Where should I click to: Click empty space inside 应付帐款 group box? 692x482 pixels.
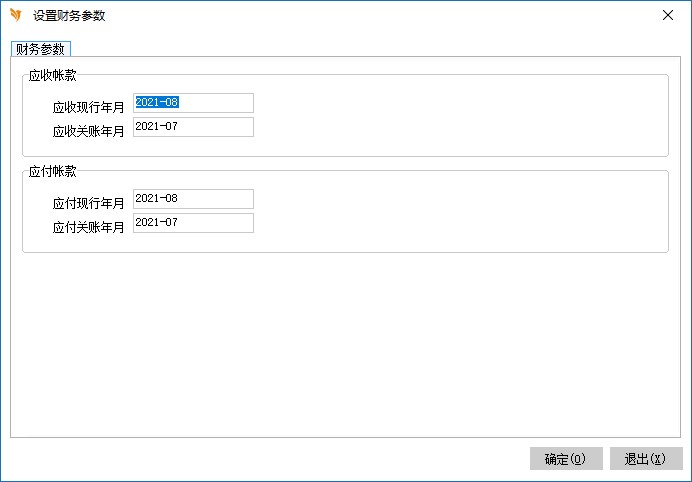pyautogui.click(x=450, y=211)
